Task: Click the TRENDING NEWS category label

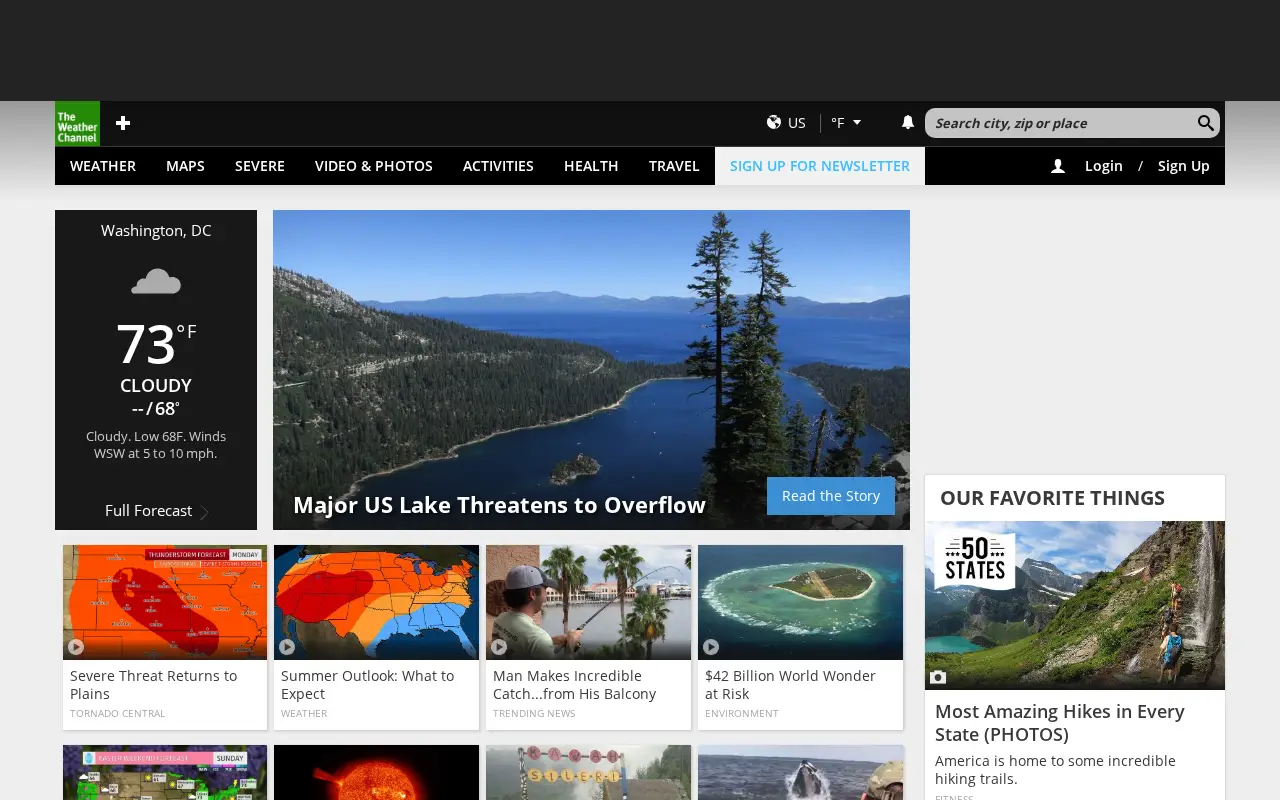Action: pos(534,714)
